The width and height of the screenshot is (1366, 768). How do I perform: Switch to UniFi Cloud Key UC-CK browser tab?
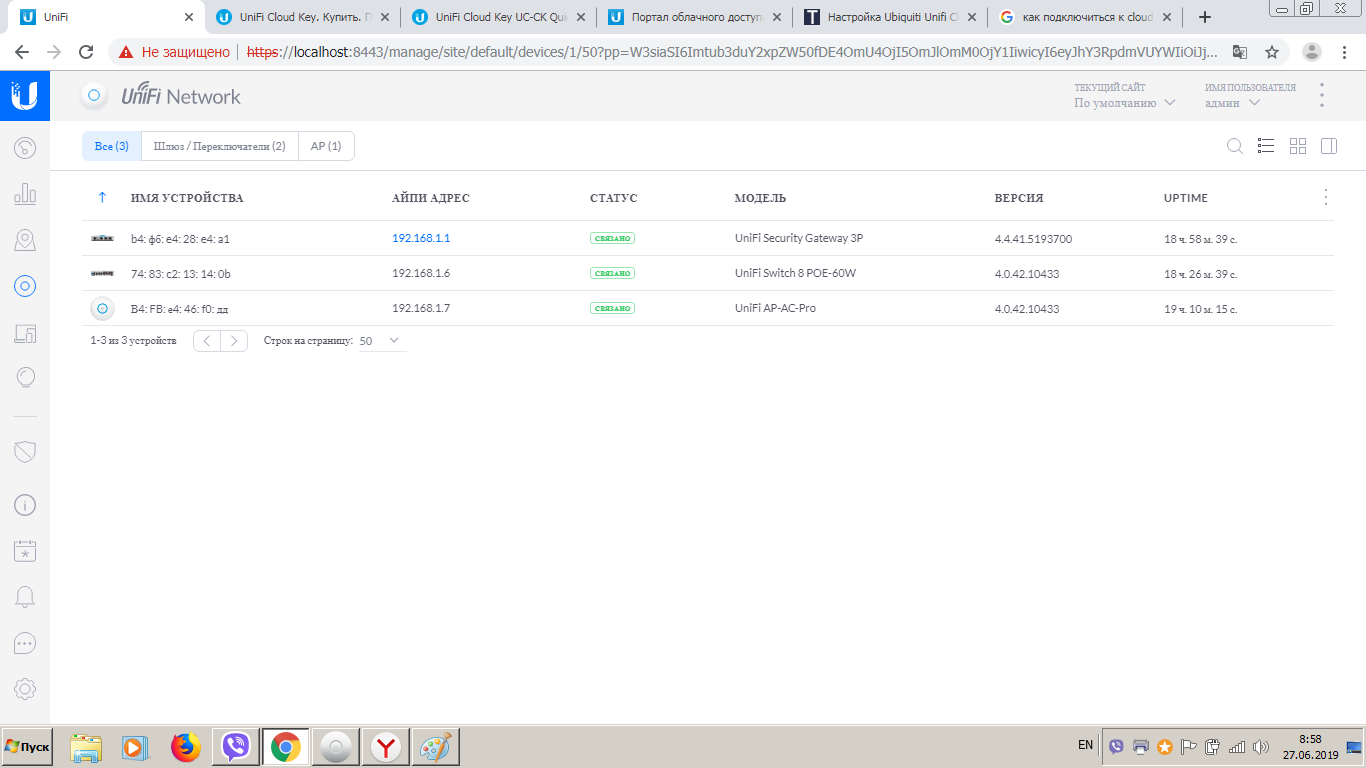point(497,17)
